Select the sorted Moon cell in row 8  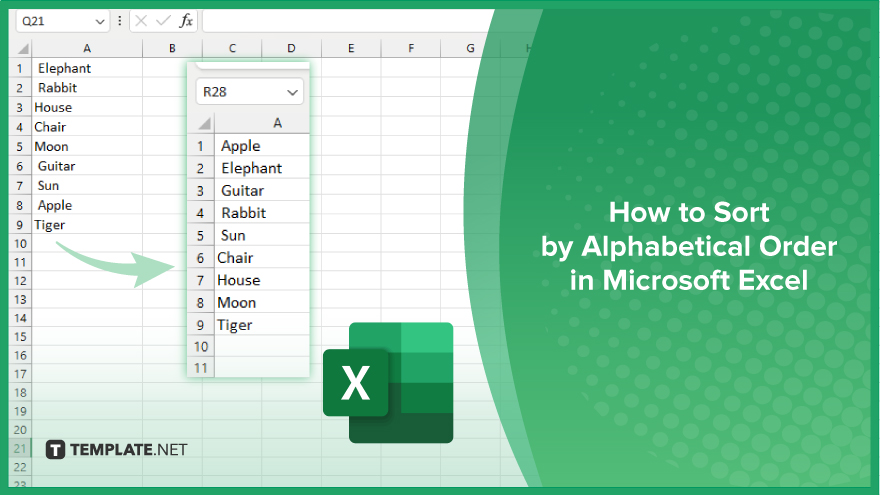tap(262, 302)
